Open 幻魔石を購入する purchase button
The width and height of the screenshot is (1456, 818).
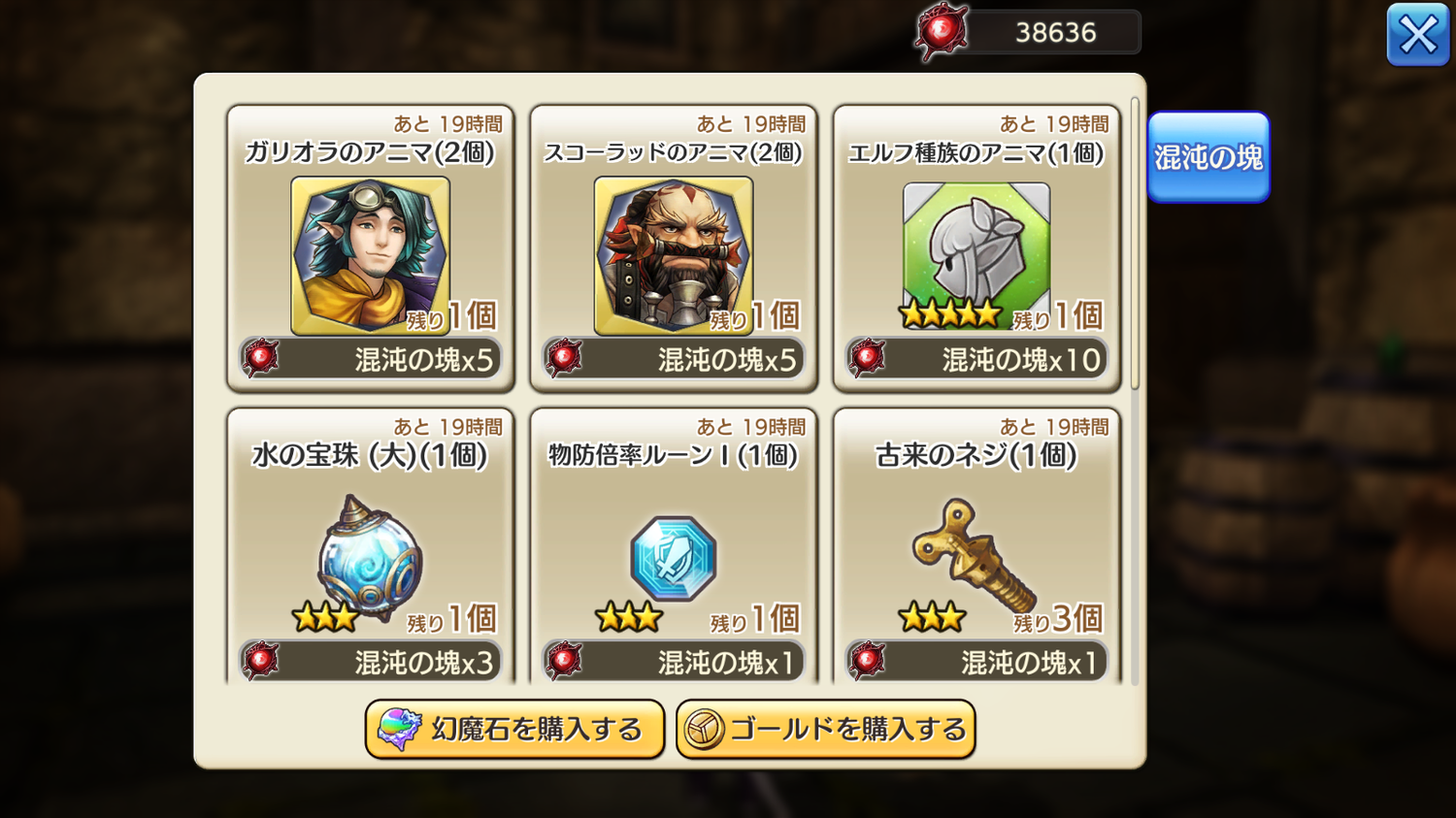click(514, 730)
